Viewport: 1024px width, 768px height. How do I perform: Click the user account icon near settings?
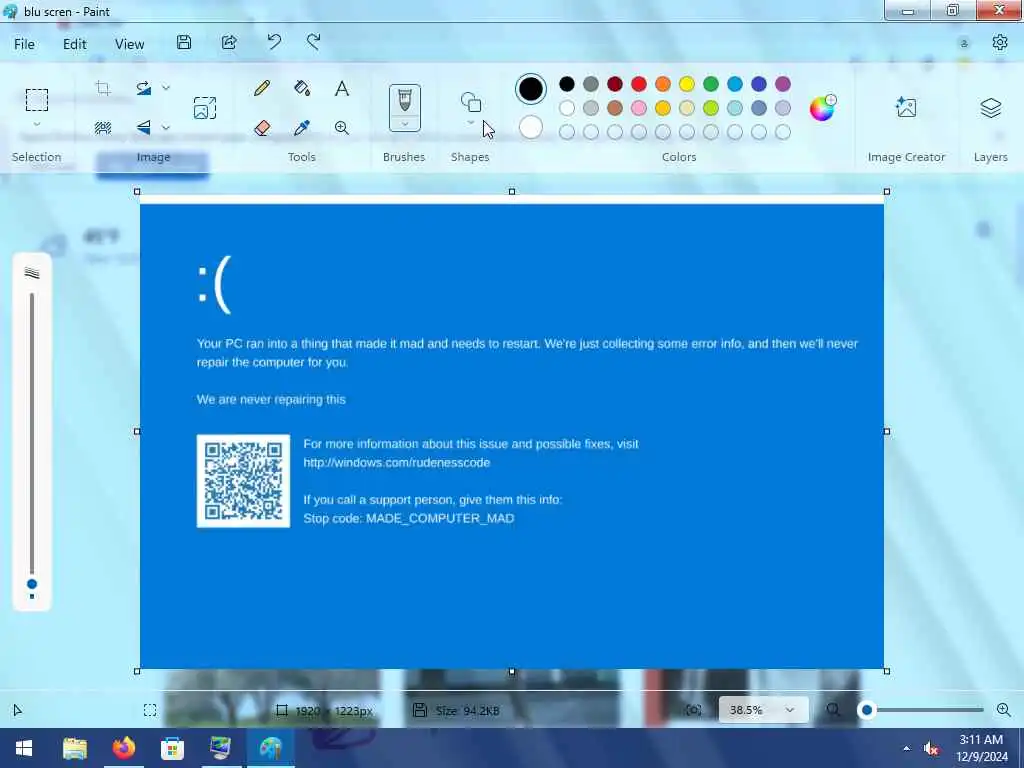tap(964, 44)
